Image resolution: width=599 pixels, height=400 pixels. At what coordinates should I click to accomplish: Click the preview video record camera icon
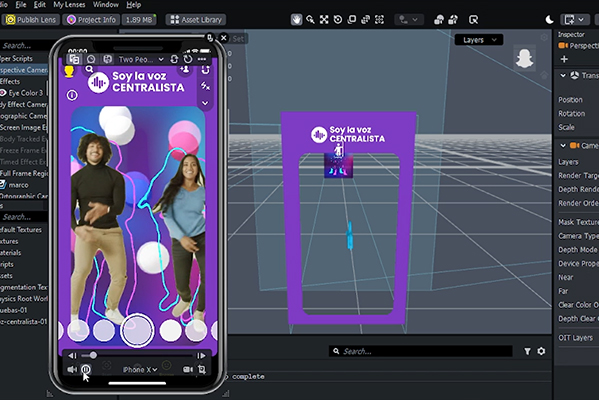[x=188, y=369]
